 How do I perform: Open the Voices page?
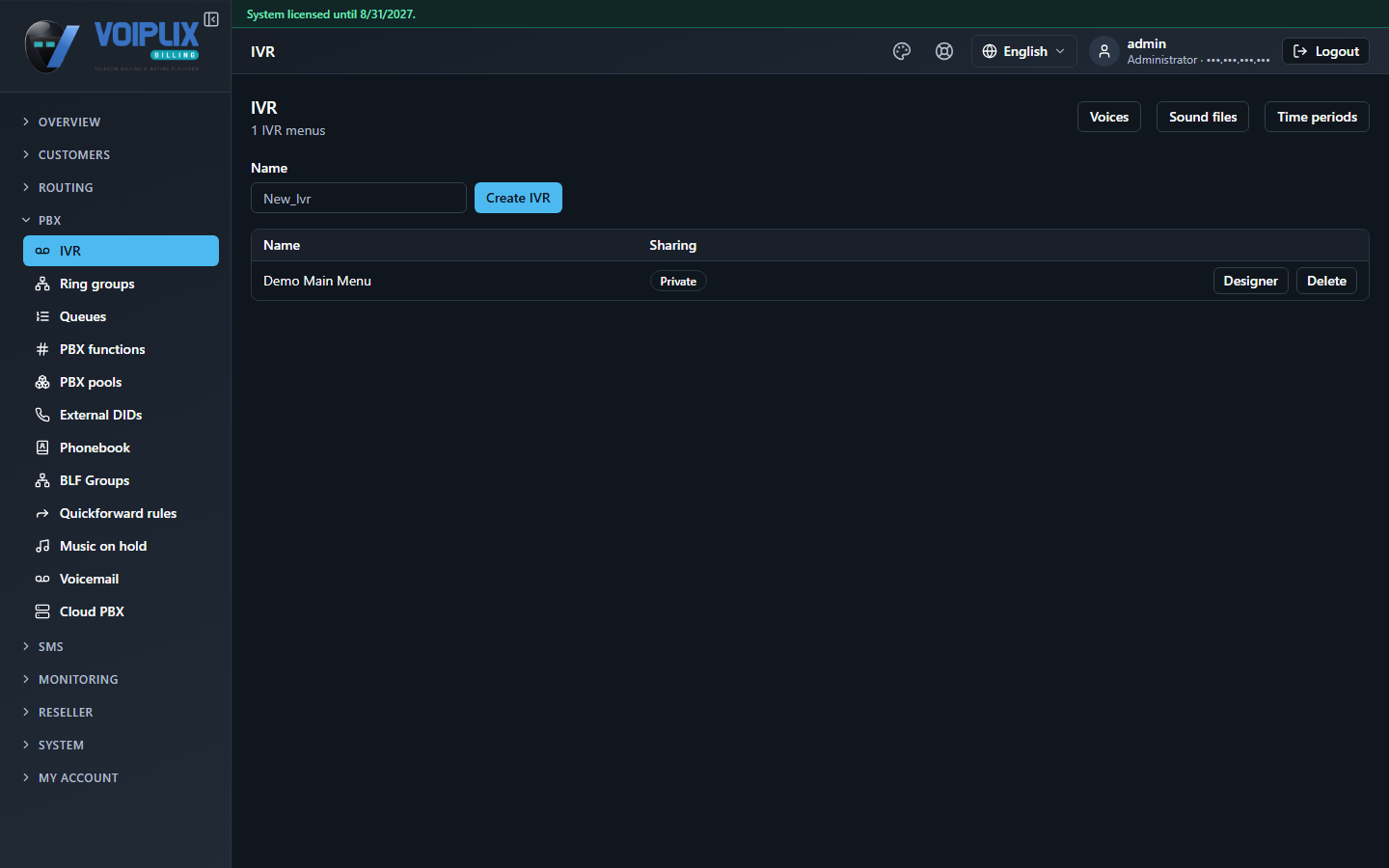pyautogui.click(x=1109, y=117)
